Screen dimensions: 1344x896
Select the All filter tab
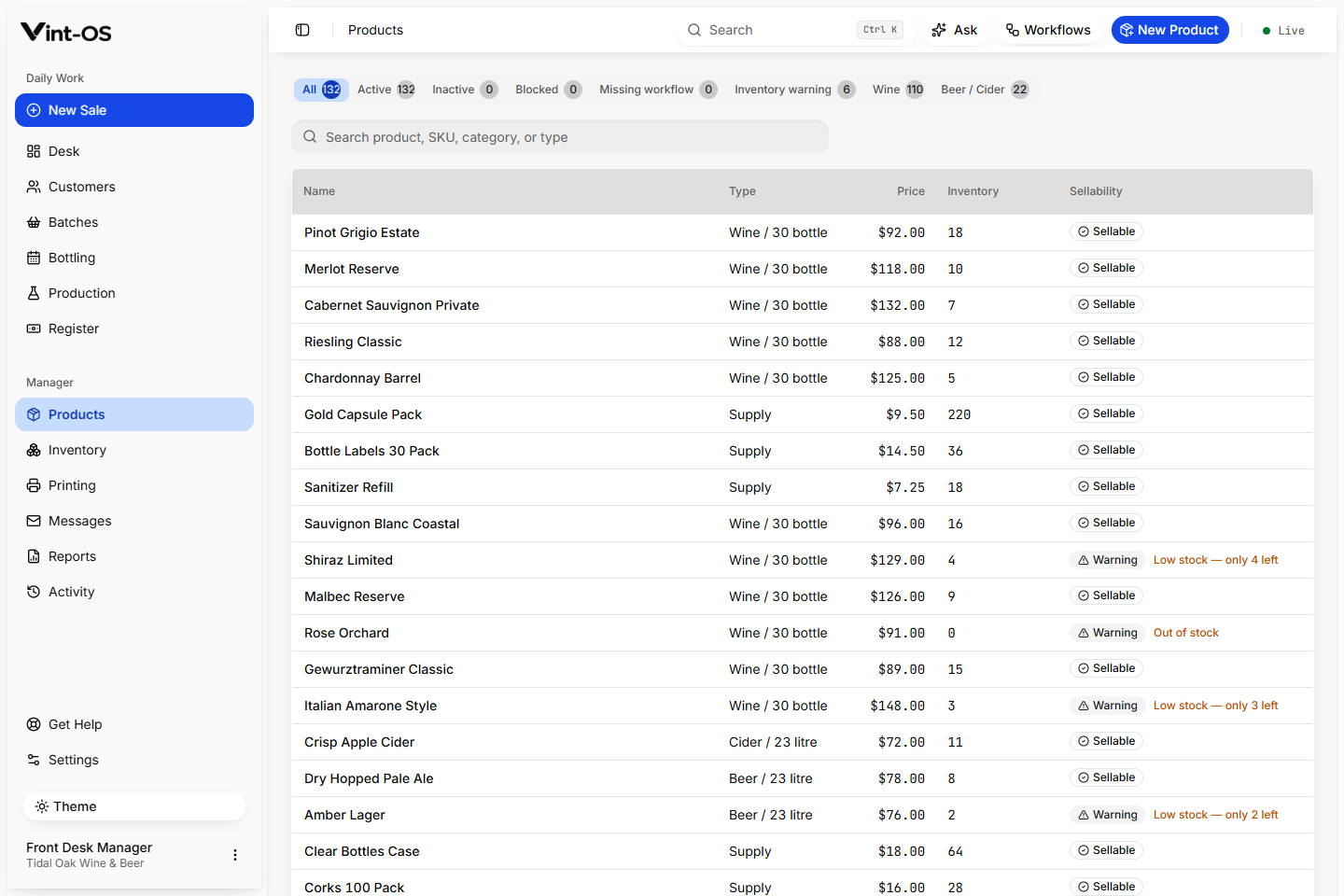tap(321, 90)
